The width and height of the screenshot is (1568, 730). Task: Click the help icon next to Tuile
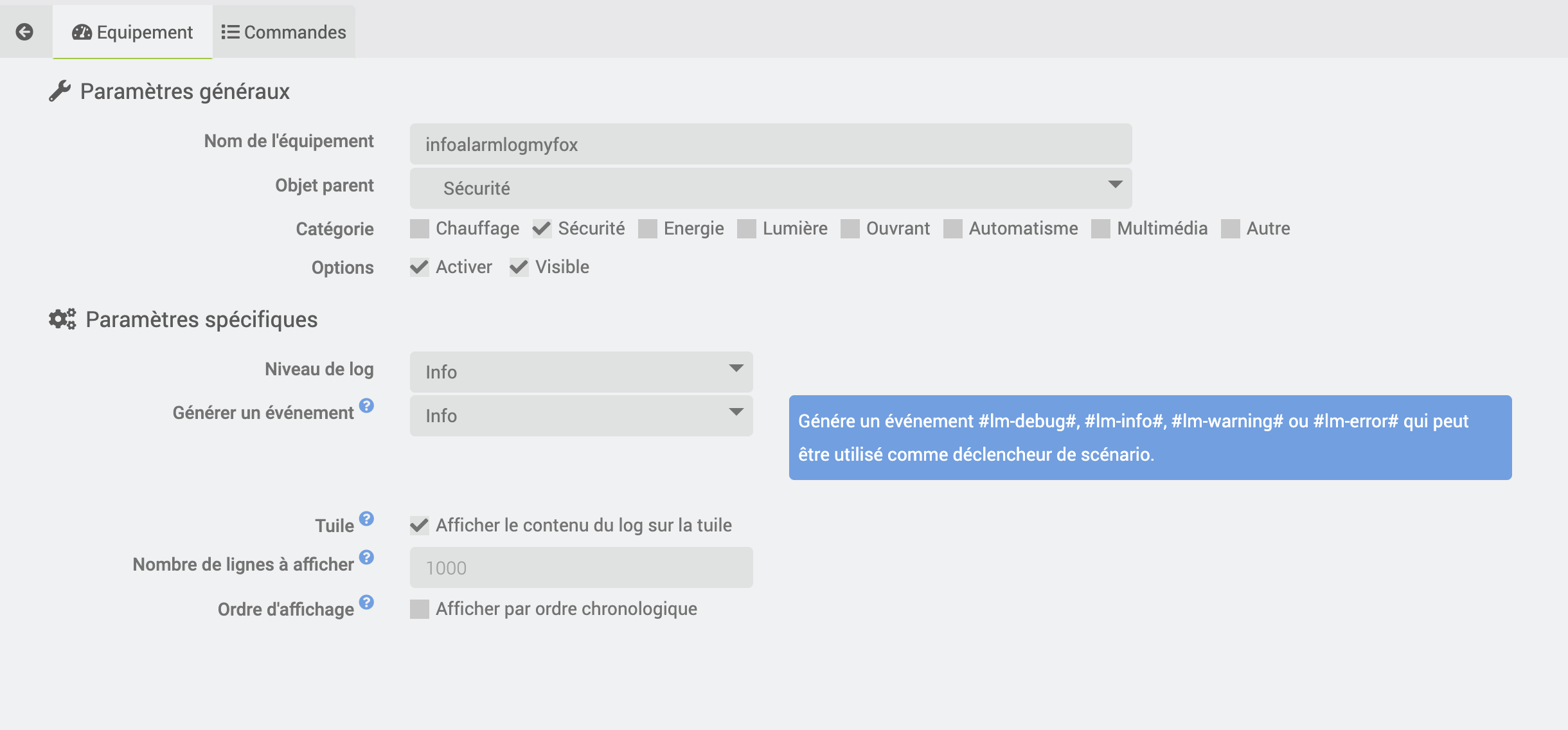368,519
